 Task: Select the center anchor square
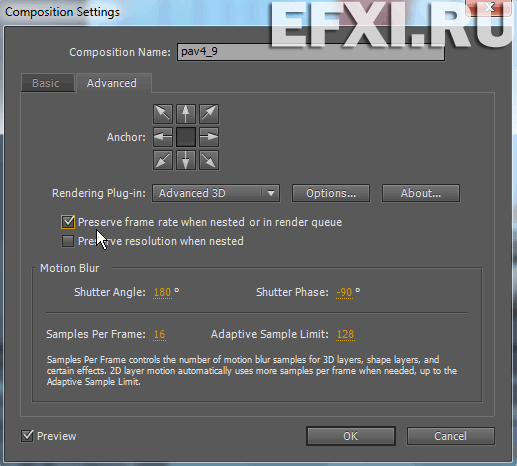point(186,137)
